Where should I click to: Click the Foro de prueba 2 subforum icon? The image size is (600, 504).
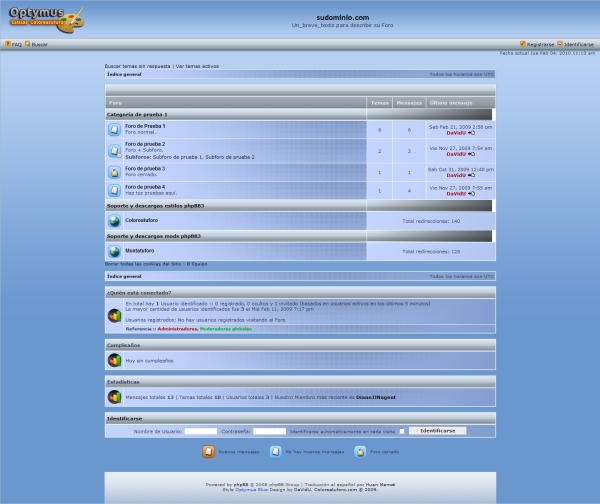pos(115,151)
